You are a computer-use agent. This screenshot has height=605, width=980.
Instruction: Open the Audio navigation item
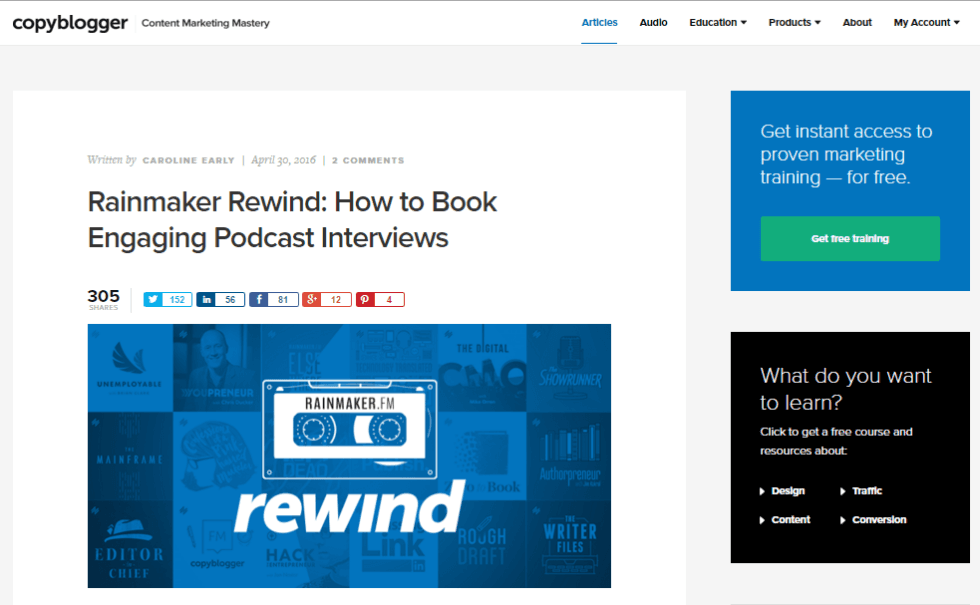(x=653, y=22)
